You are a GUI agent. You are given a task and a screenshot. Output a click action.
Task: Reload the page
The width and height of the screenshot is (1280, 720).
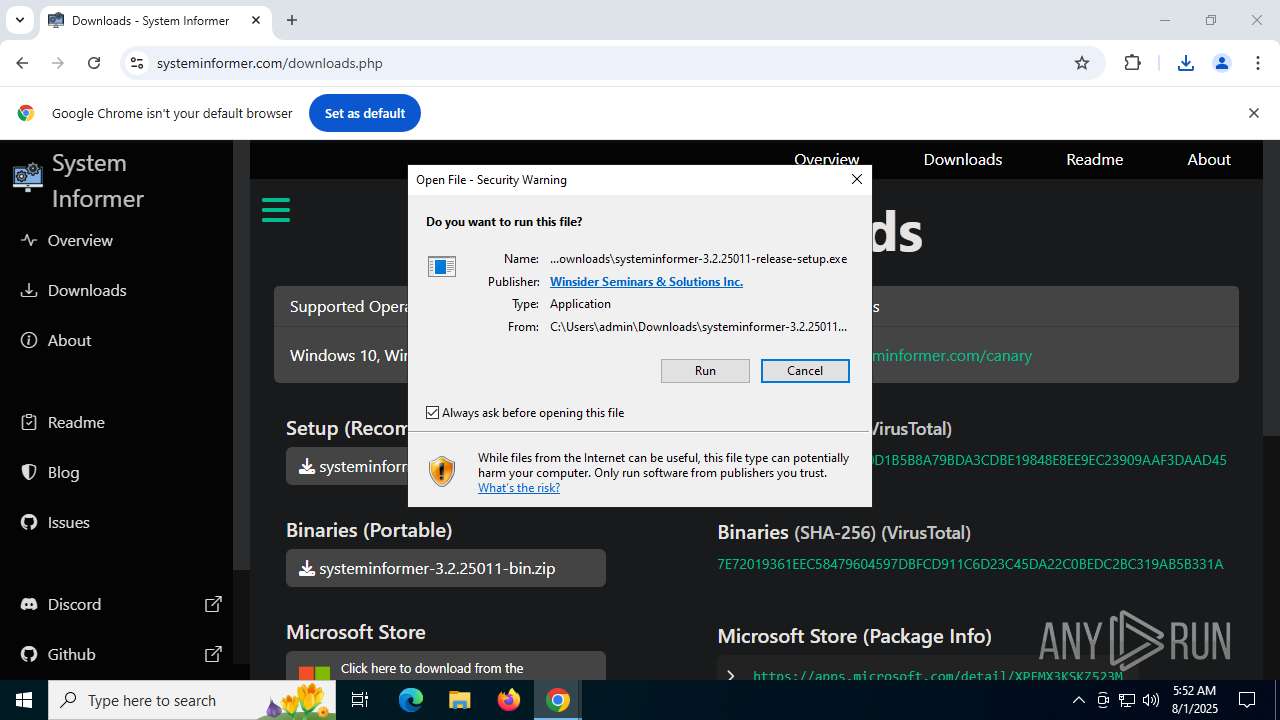click(x=94, y=63)
